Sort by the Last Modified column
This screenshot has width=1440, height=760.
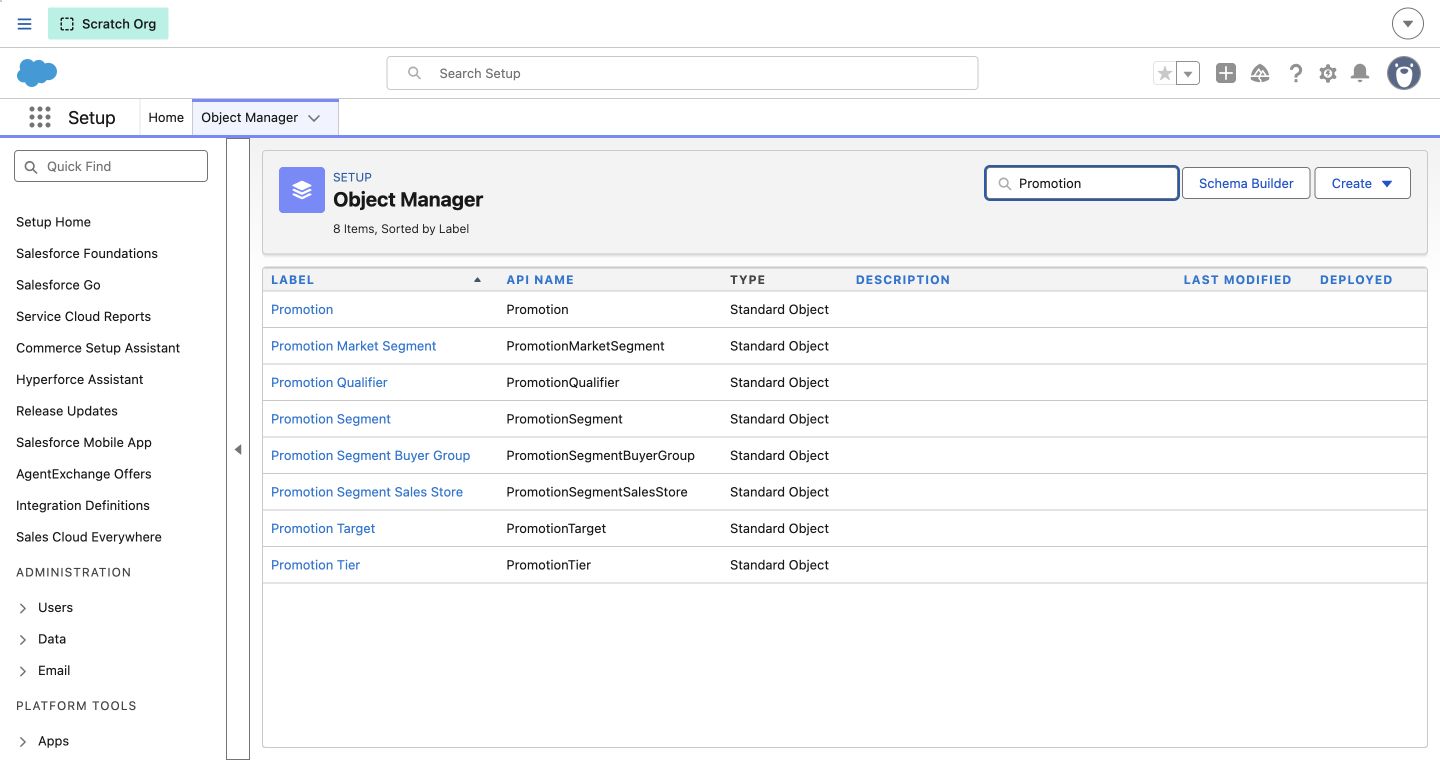1237,280
